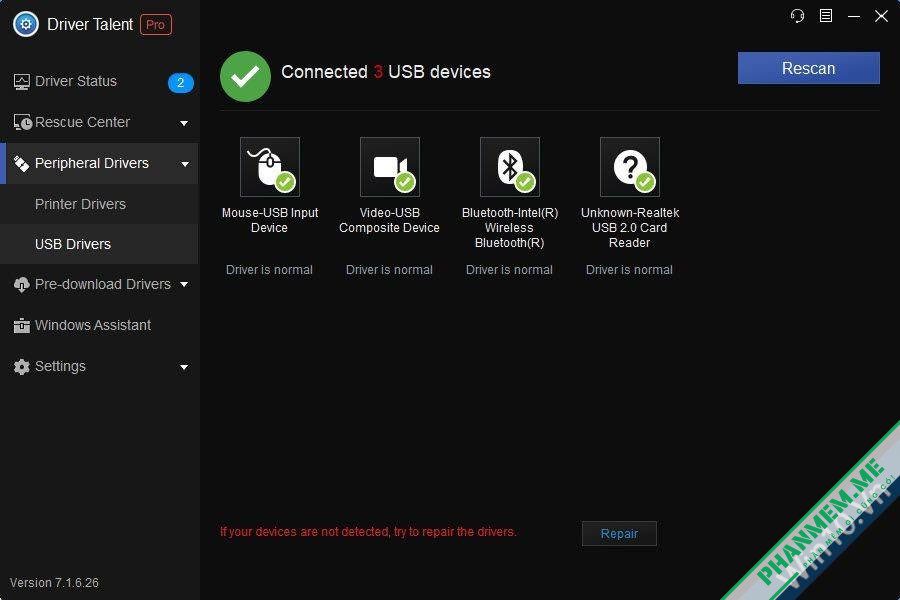The width and height of the screenshot is (900, 600).
Task: Open the customer support headset icon
Action: point(797,16)
